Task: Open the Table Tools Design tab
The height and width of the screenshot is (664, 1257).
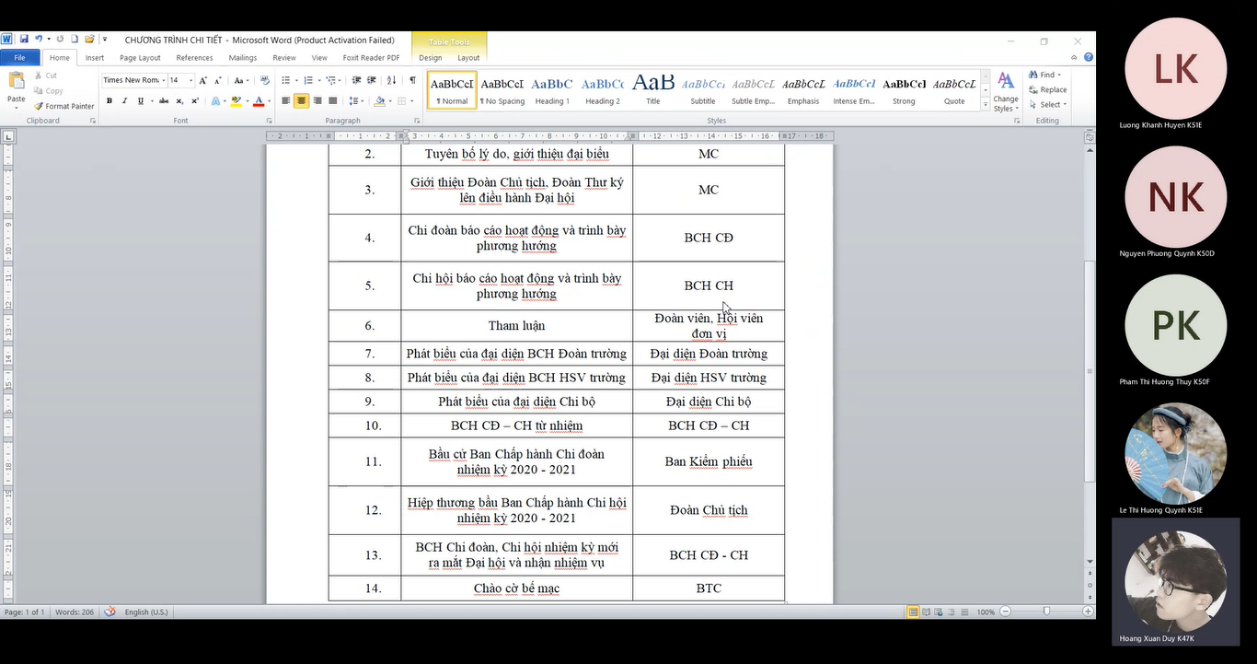Action: [430, 57]
